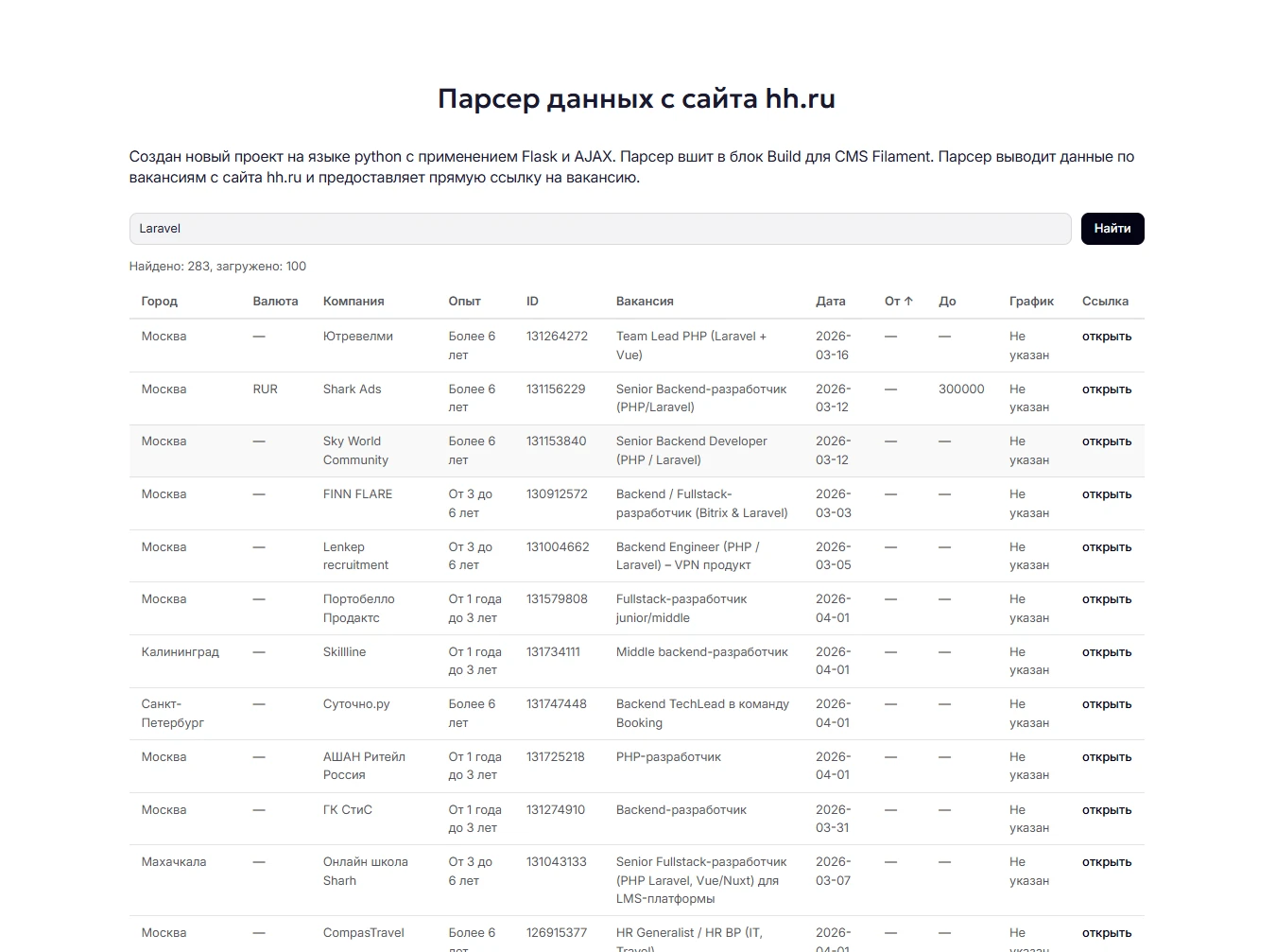Open the Онлайн школа Sharh vacancy link

pos(1106,861)
